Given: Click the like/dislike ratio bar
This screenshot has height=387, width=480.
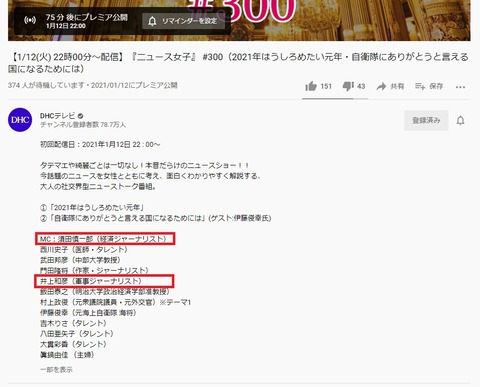Looking at the screenshot, I should pyautogui.click(x=335, y=99).
